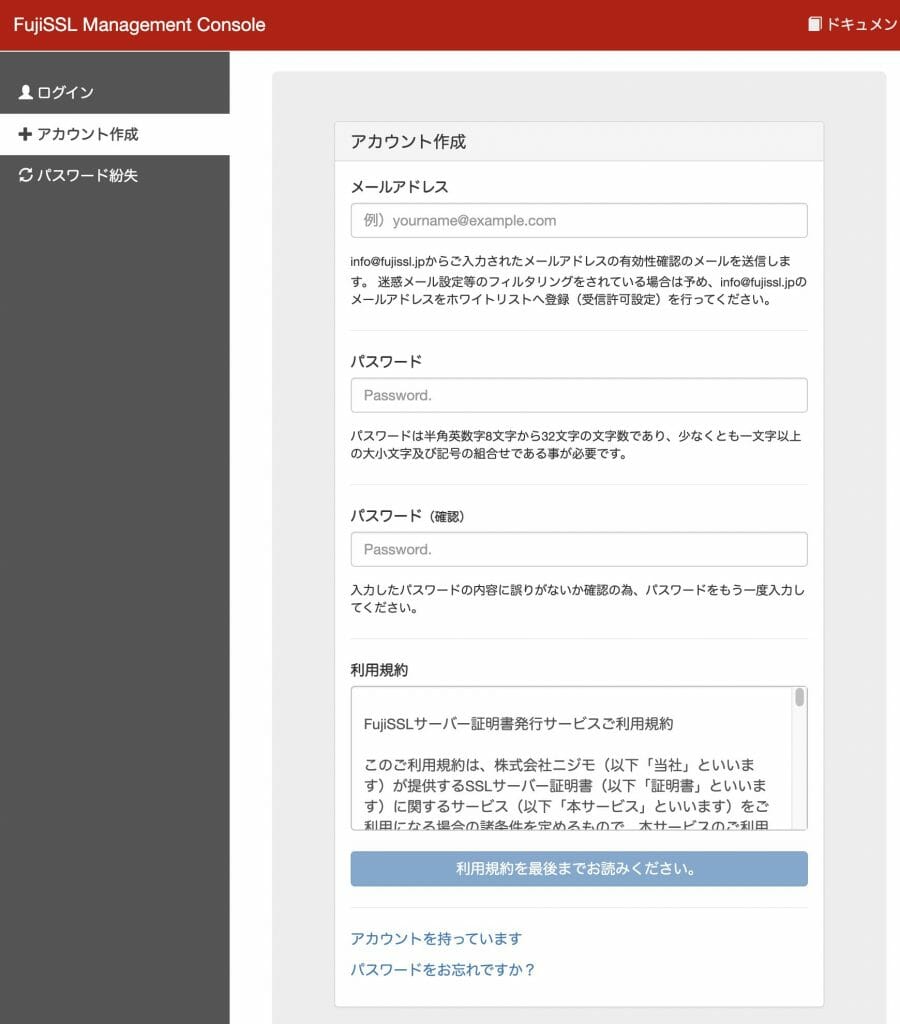Image resolution: width=900 pixels, height=1024 pixels.
Task: Click the user icon beside ログイン
Action: pos(25,92)
